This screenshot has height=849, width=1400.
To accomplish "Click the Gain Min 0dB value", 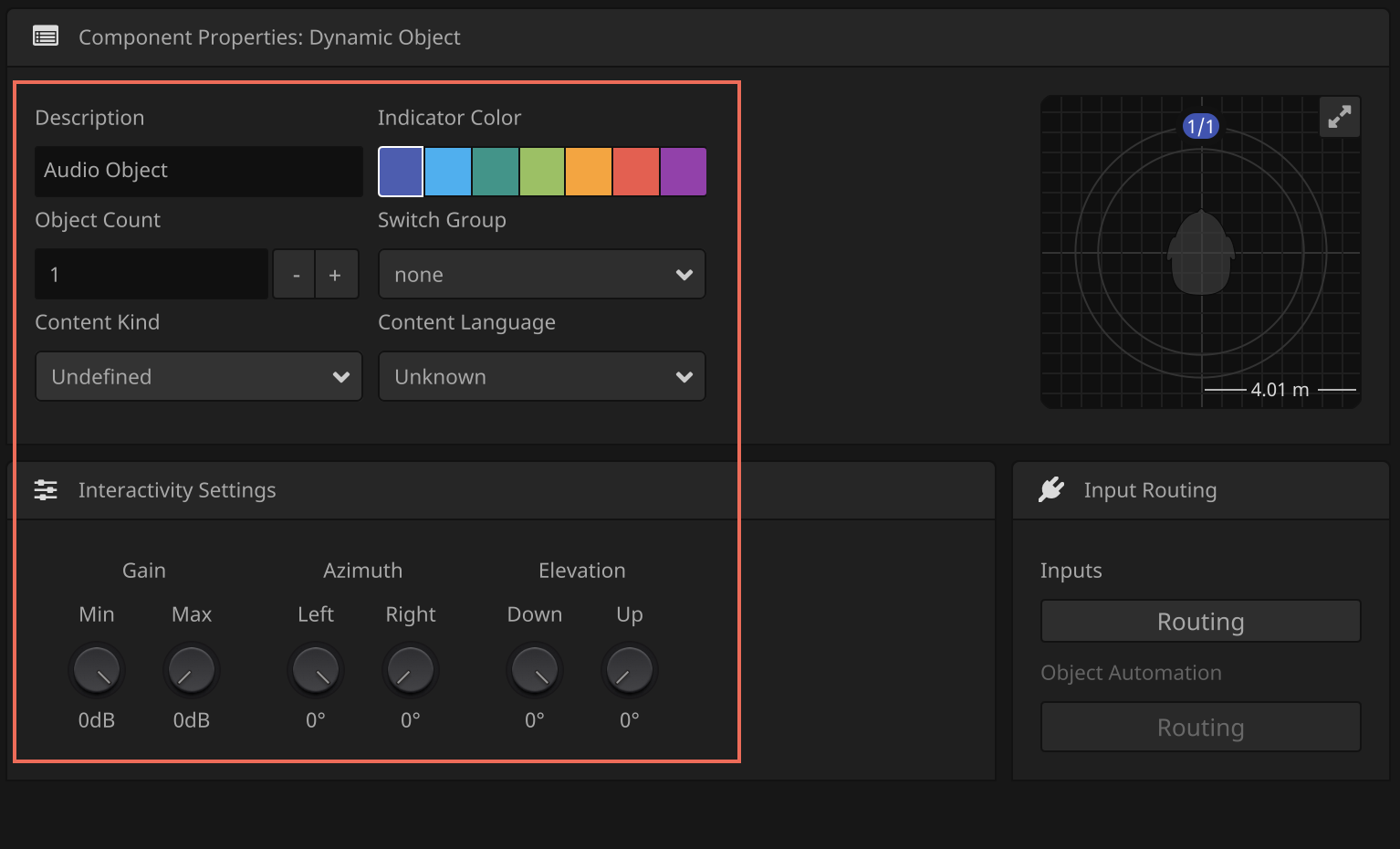I will coord(97,720).
